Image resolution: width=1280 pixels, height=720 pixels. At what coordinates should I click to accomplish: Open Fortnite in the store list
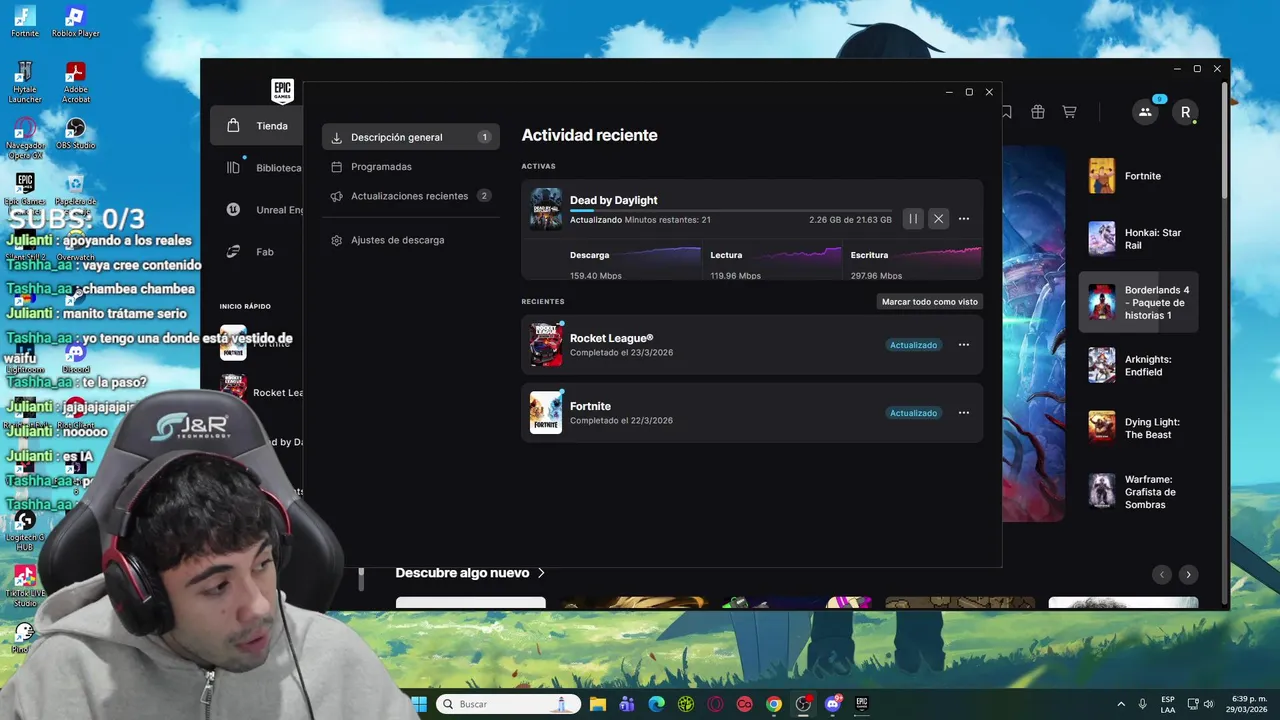[x=1139, y=176]
